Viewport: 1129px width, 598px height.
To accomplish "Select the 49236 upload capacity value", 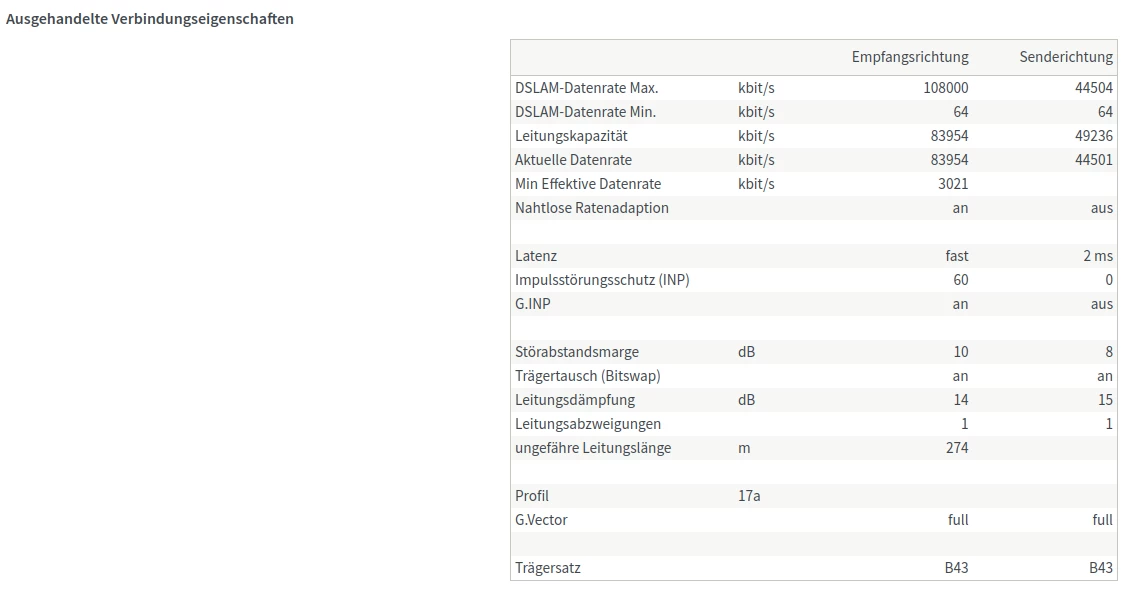I will tap(1094, 136).
